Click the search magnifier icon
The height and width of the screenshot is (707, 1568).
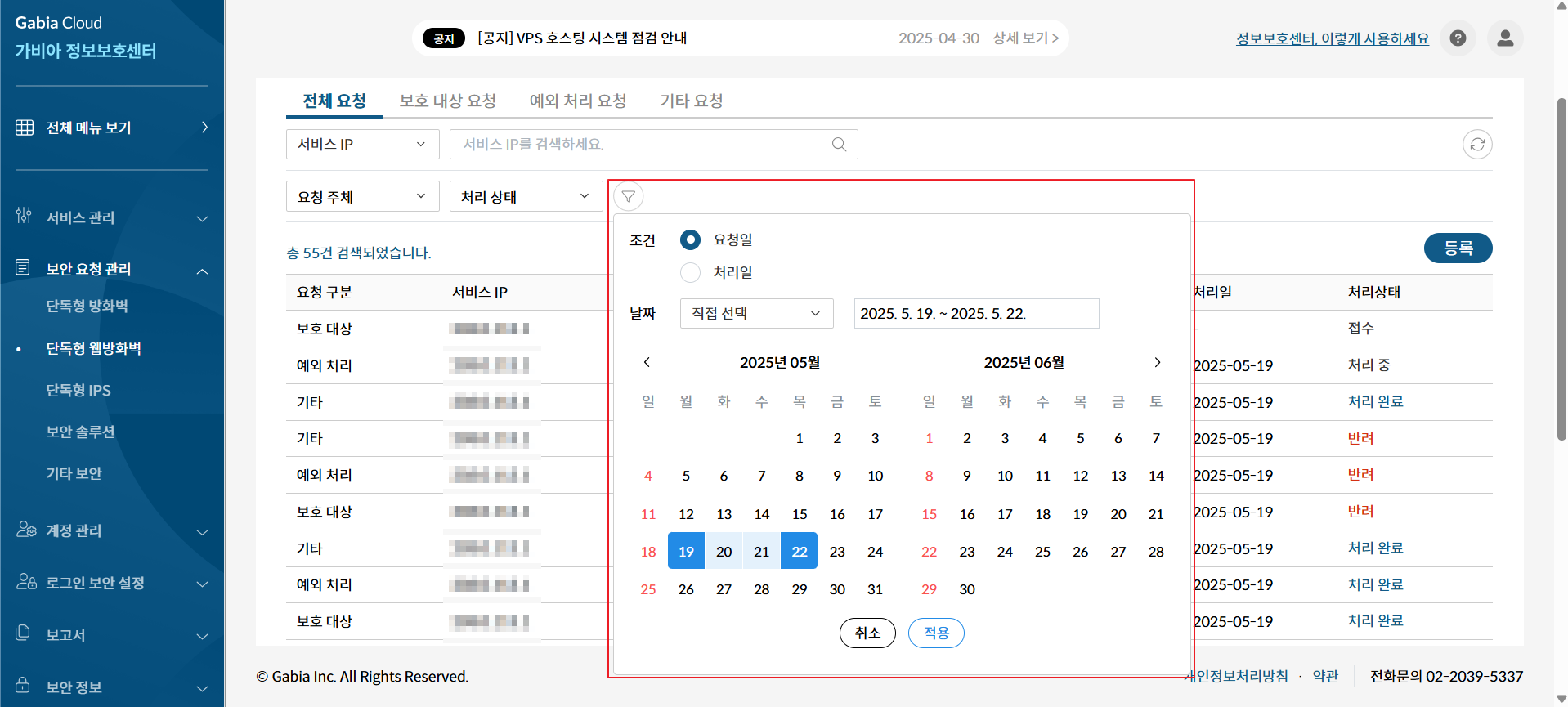(x=839, y=145)
